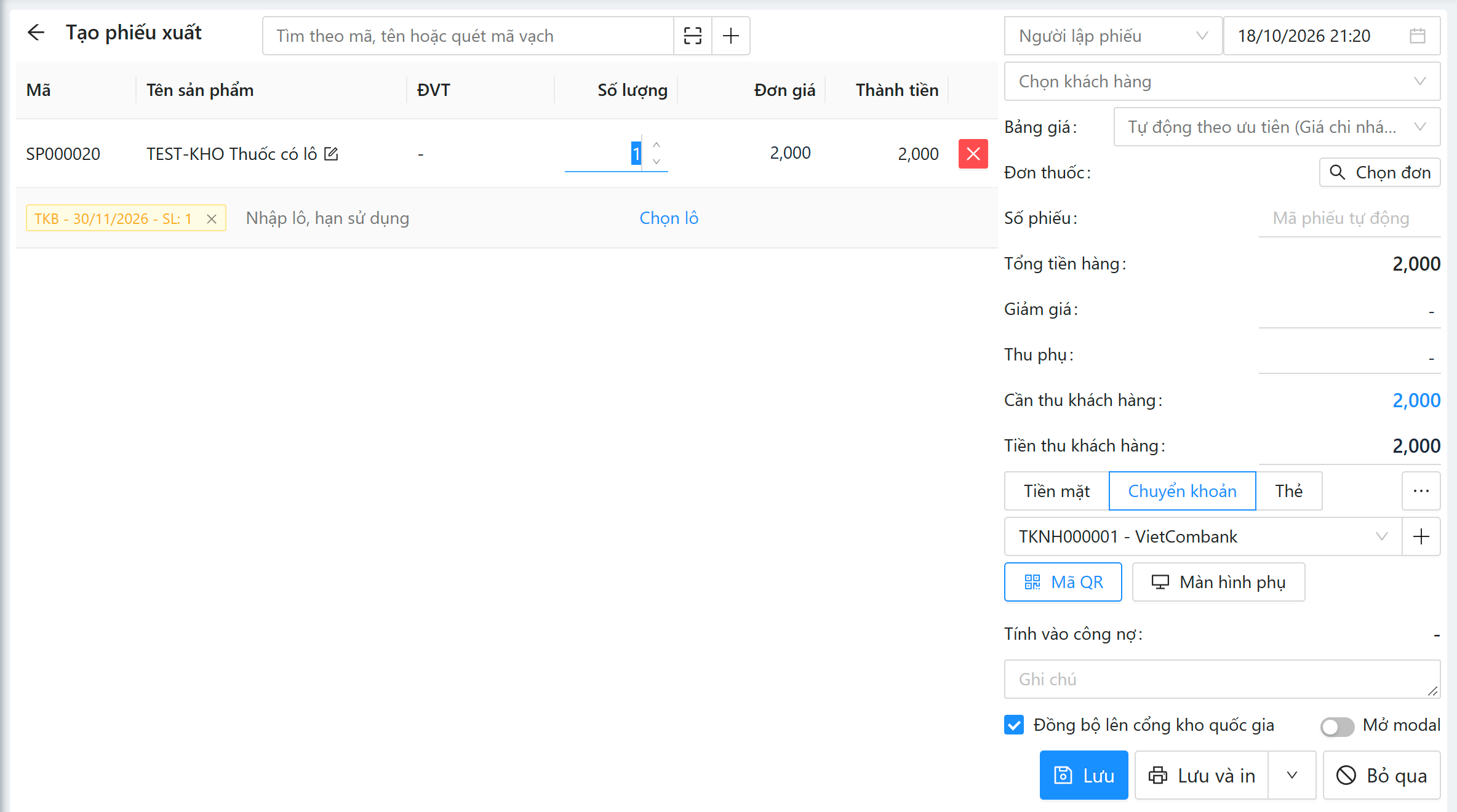Click Chọn đơn prescription search
The width and height of the screenshot is (1457, 812).
click(x=1380, y=172)
